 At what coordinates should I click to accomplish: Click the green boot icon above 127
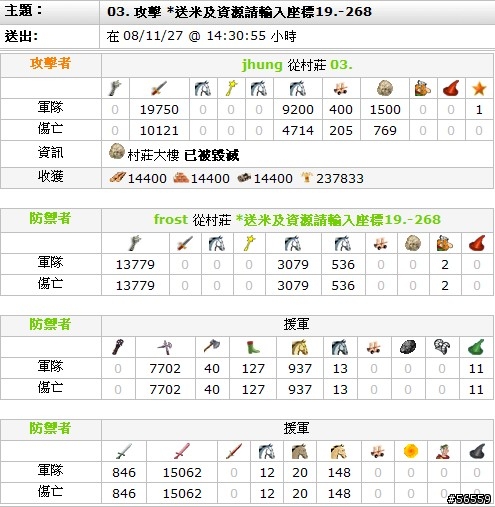[253, 348]
